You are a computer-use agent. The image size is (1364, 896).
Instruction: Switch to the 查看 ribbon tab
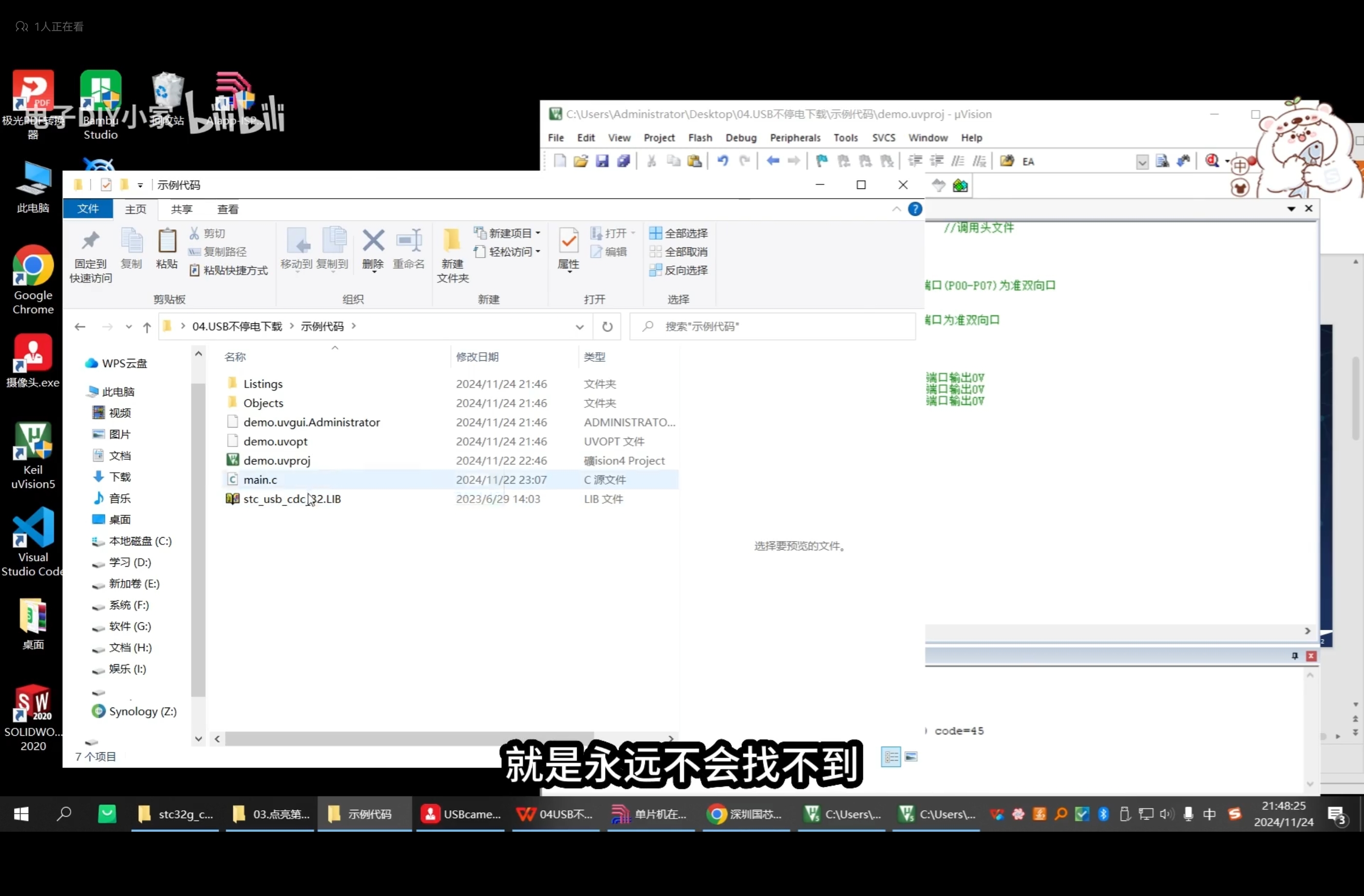tap(227, 209)
